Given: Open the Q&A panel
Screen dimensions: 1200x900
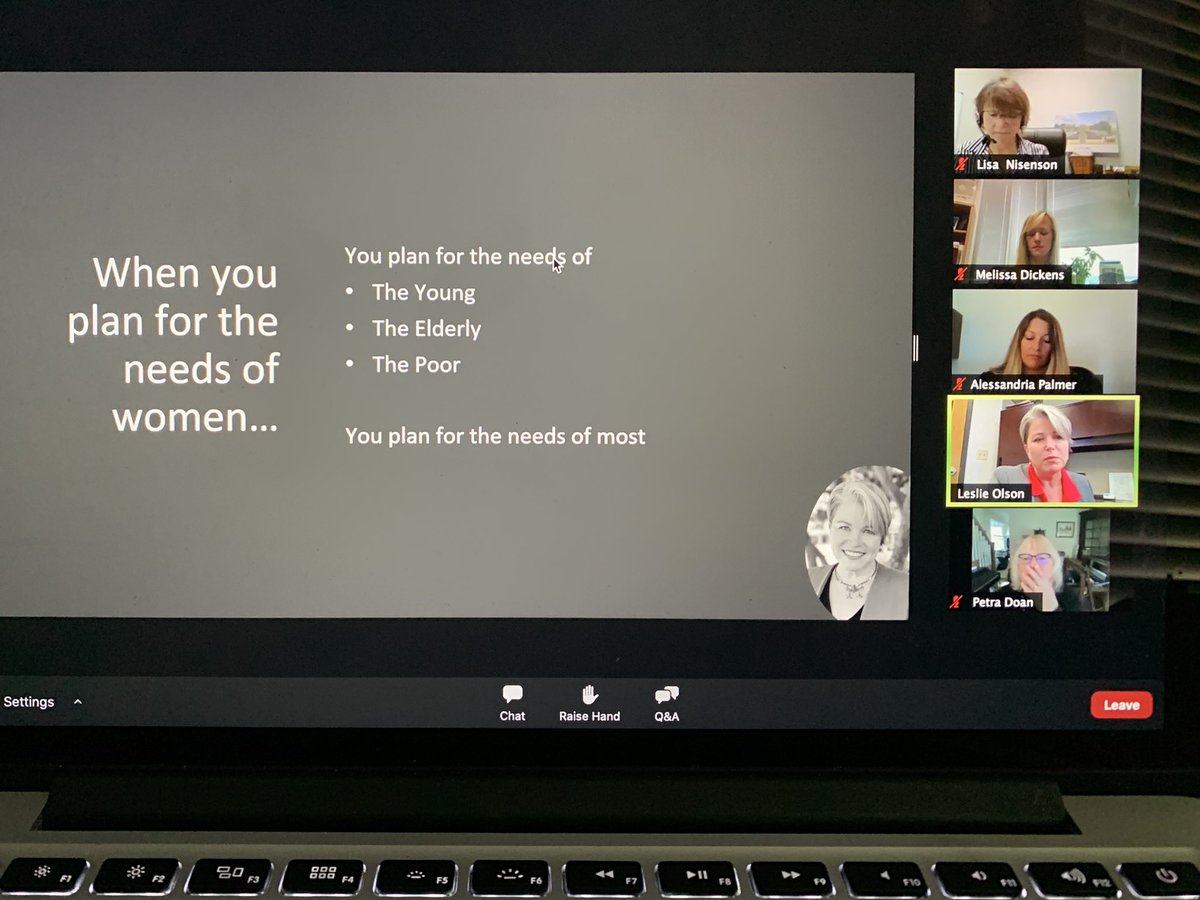Looking at the screenshot, I should point(667,703).
